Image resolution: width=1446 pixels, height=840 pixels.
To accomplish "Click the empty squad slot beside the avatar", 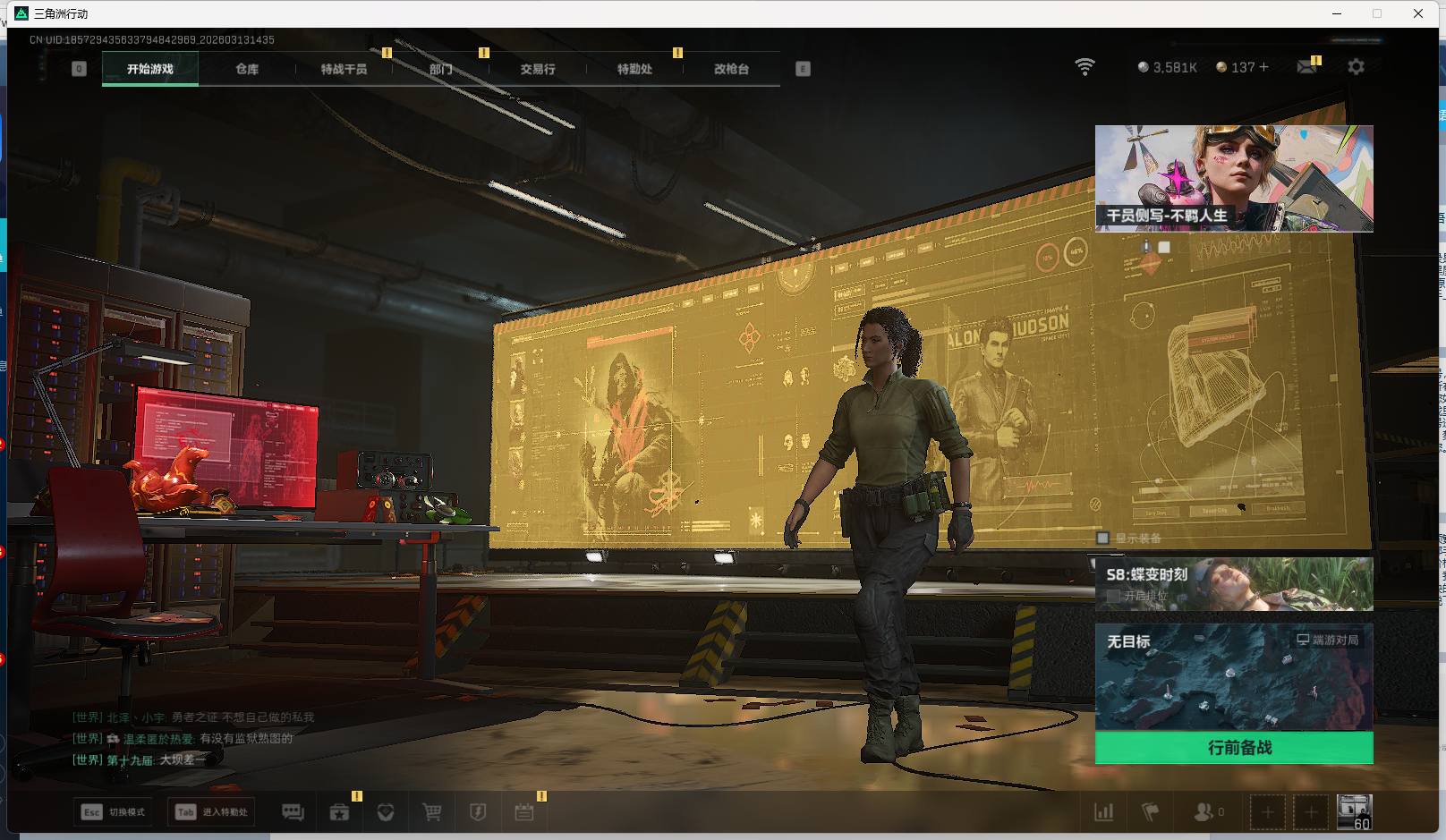I will coord(1311,812).
